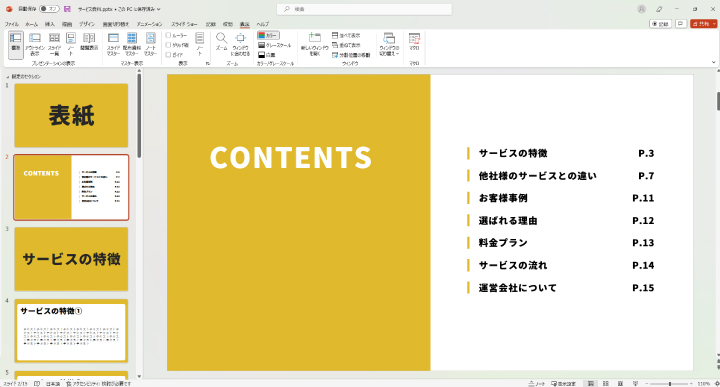The height and width of the screenshot is (387, 720).
Task: Click the Save icon in title bar
Action: [68, 9]
